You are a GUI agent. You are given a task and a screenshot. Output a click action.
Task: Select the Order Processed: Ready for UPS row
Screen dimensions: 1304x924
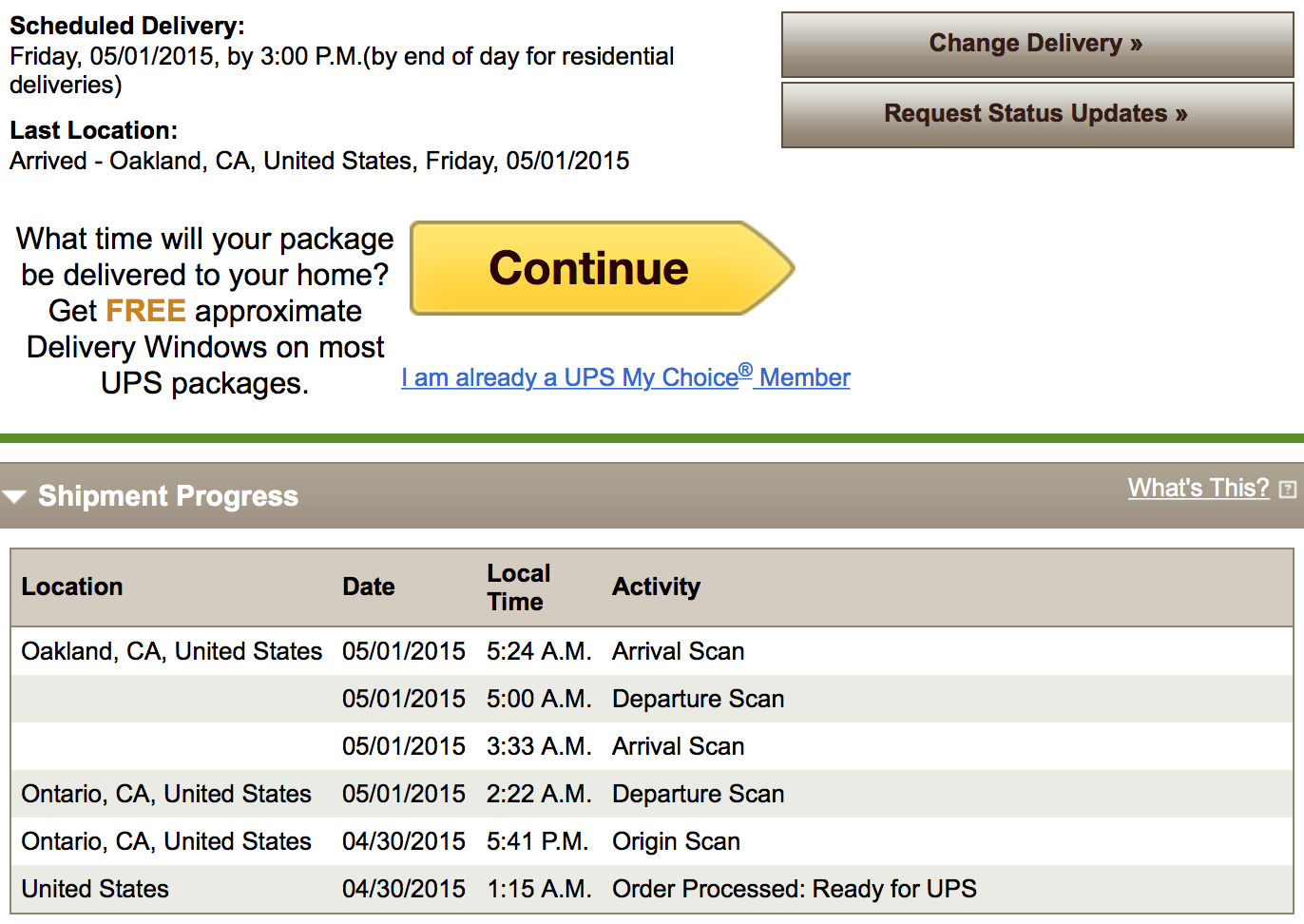coord(651,889)
